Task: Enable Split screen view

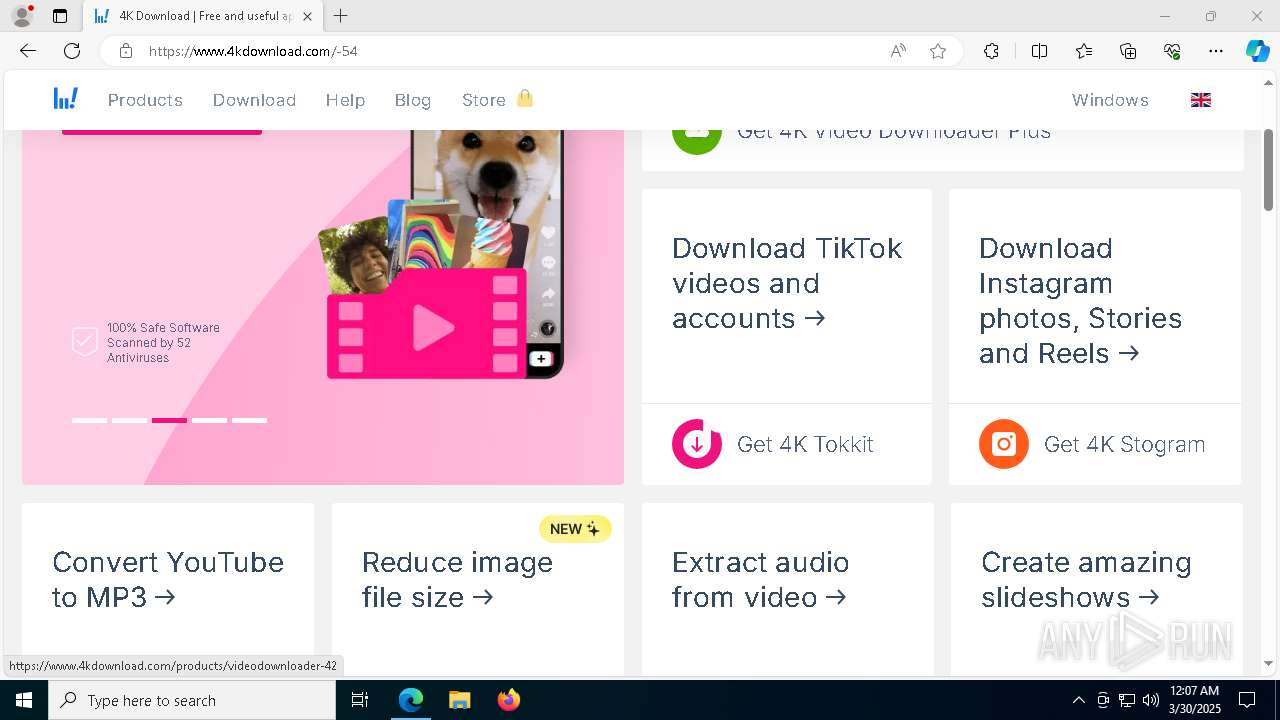Action: tap(1039, 51)
